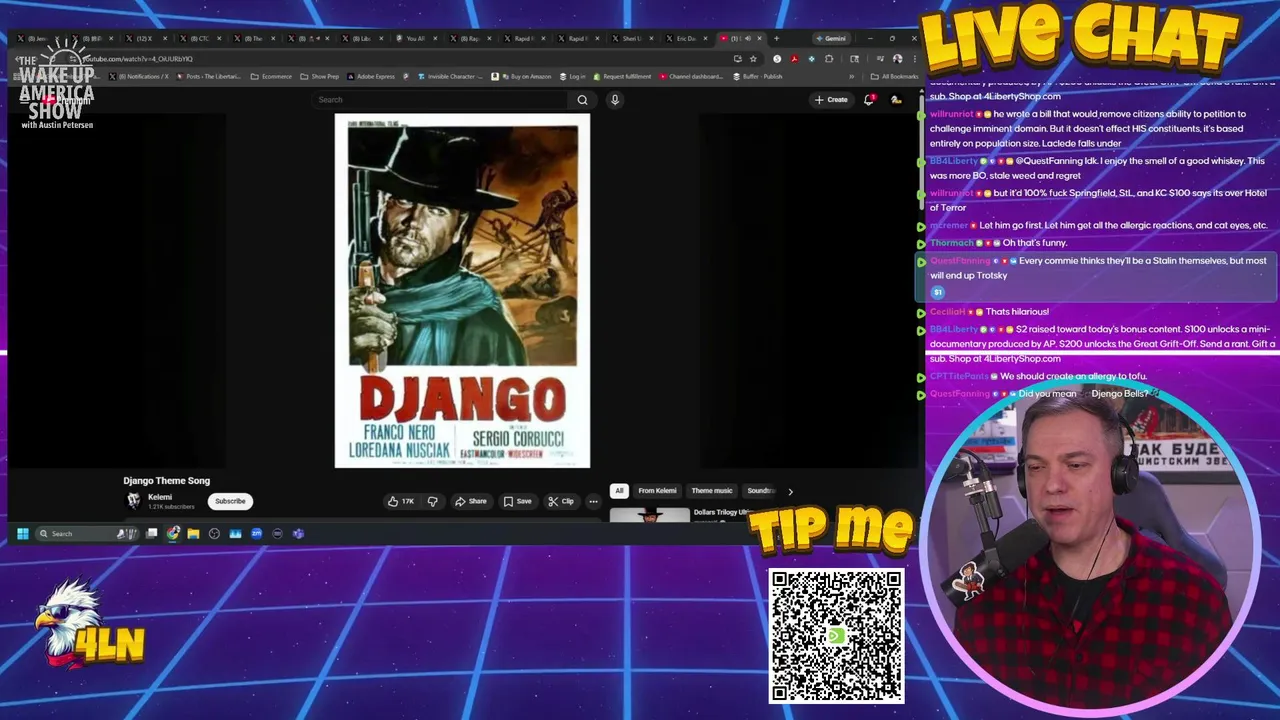This screenshot has width=1280, height=720.
Task: Open All Bookmarks folder
Action: 894,77
